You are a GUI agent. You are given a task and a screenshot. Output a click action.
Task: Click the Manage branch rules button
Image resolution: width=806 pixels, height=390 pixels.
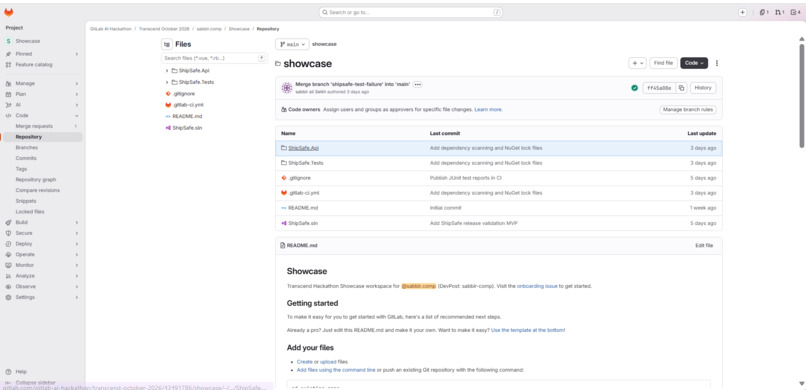687,109
